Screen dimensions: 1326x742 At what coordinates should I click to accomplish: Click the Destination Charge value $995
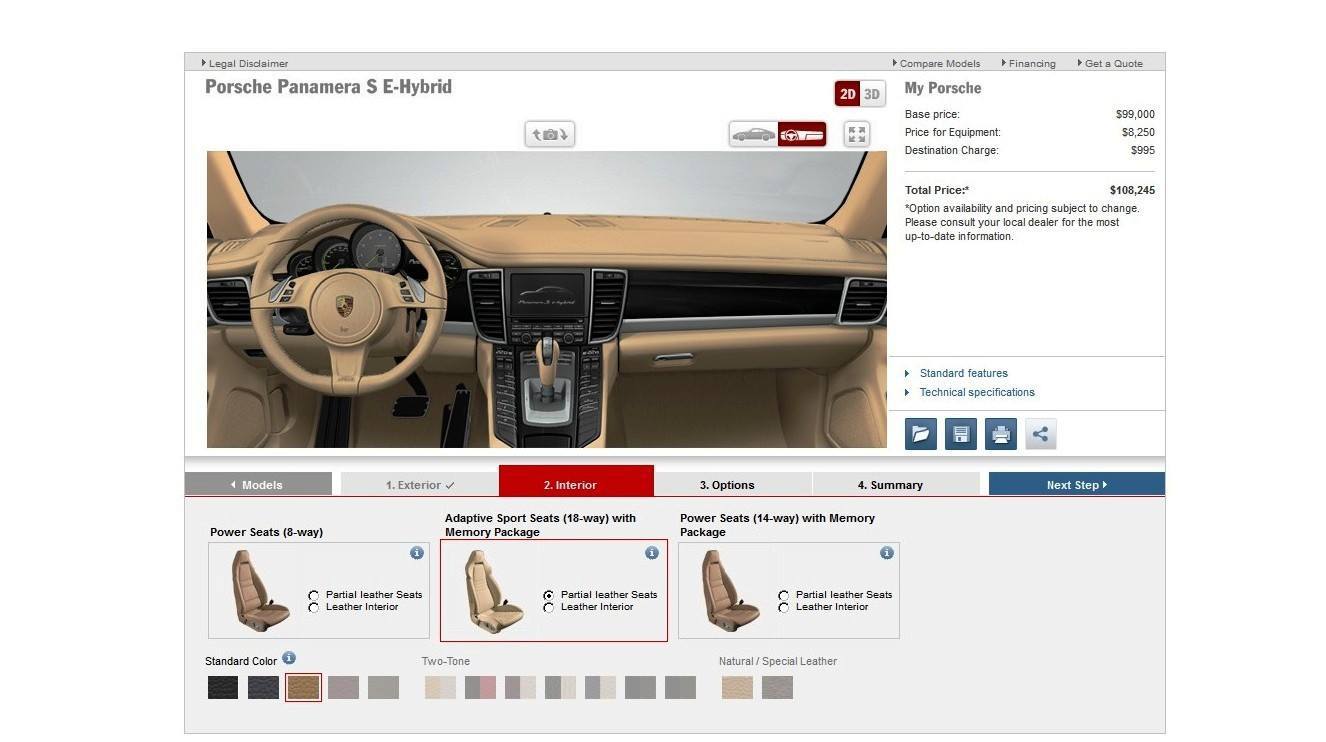coord(1143,150)
